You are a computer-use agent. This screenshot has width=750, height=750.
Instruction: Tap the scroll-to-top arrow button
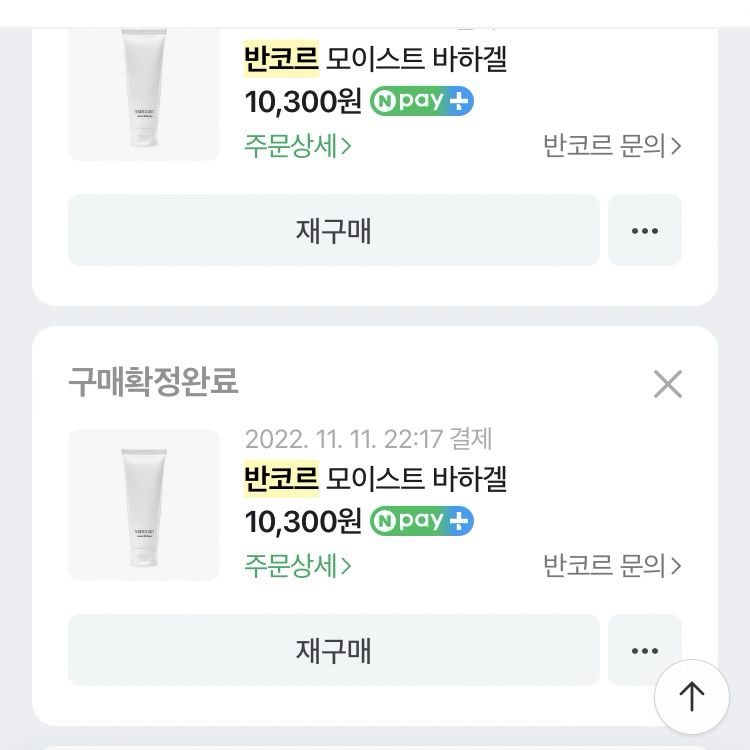tap(691, 696)
